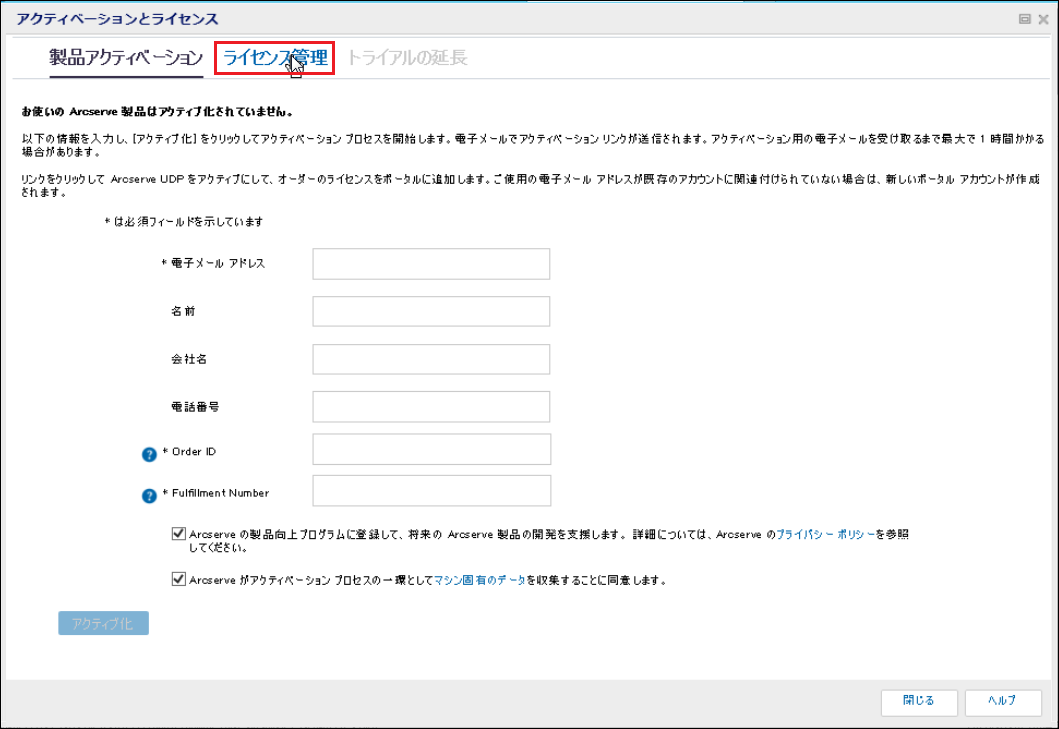Click the Order ID label text
This screenshot has height=729, width=1059.
point(194,451)
